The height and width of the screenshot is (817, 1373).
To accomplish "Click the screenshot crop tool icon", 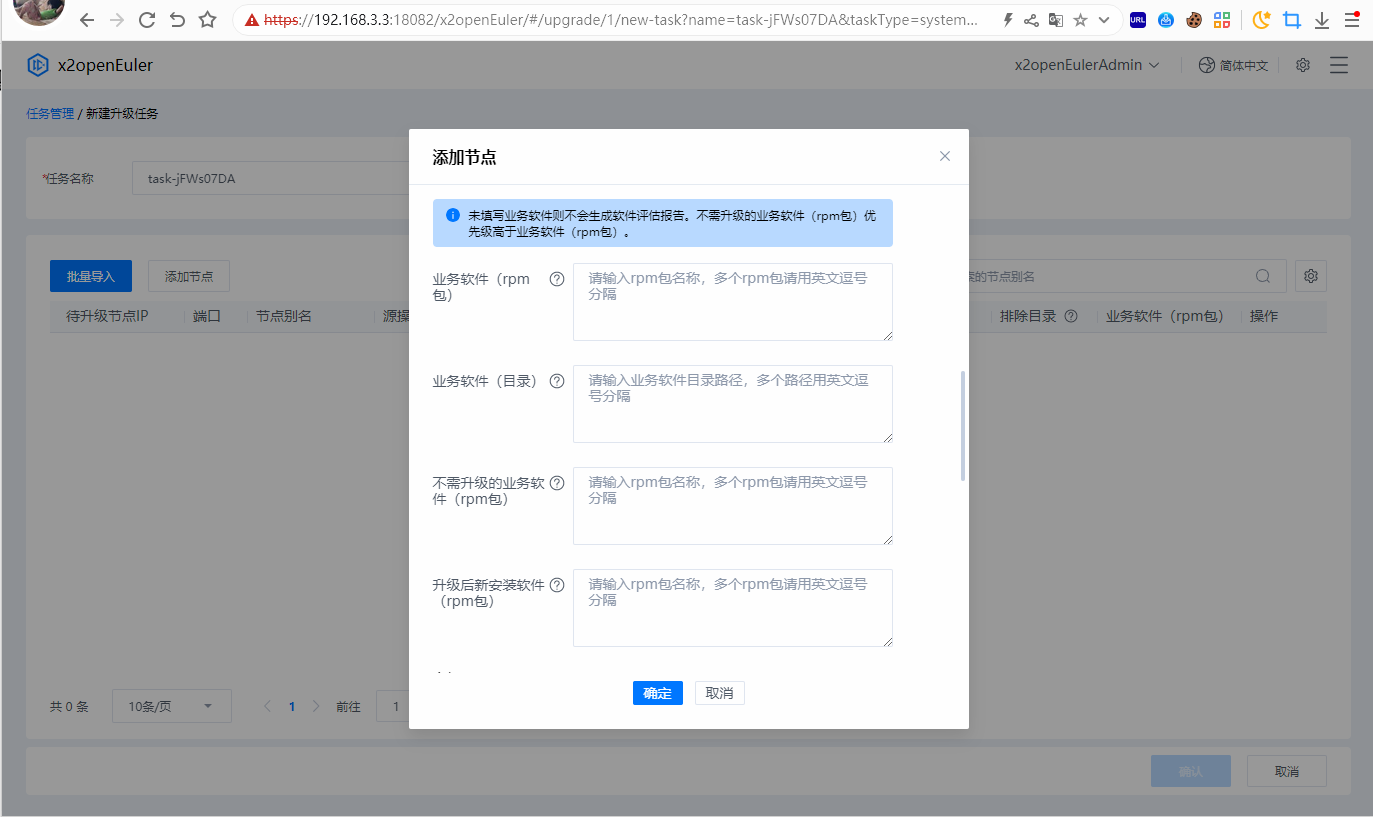I will (x=1292, y=20).
